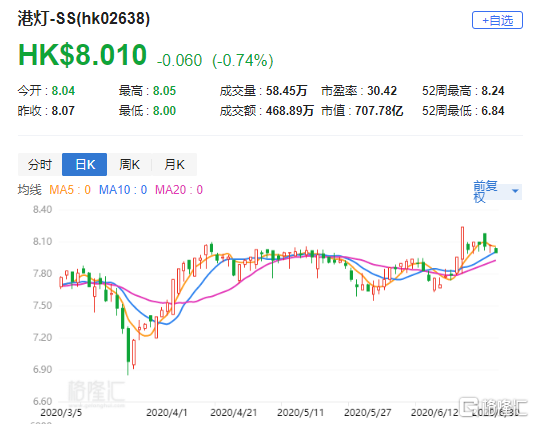Image resolution: width=534 pixels, height=424 pixels.
Task: Click the 市值 value 707.78亿
Action: point(379,111)
